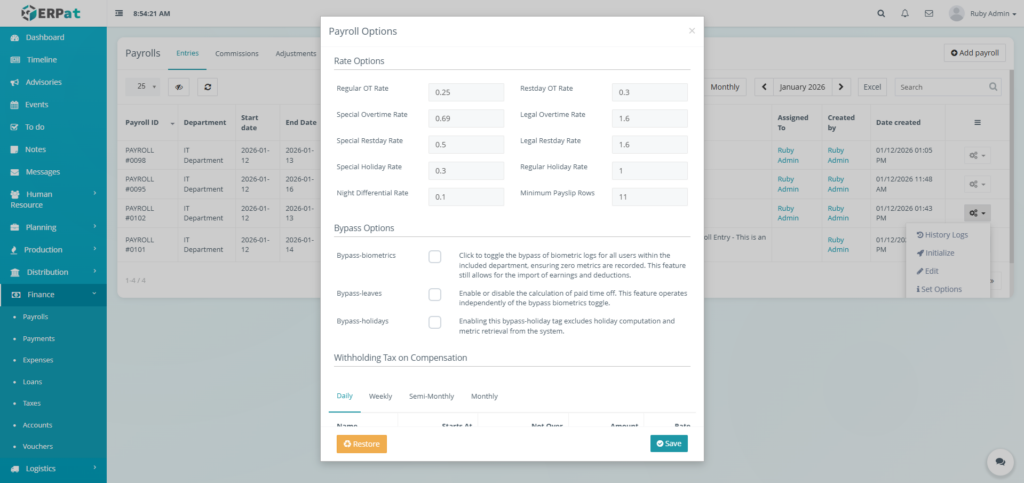Enable the Bypass-biometrics checkbox
Viewport: 1024px width, 483px height.
(435, 257)
